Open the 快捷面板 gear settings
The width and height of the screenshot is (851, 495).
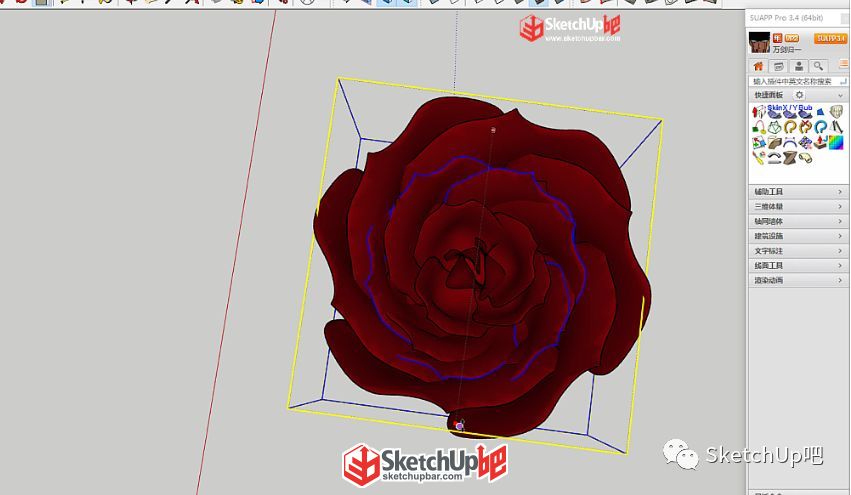pos(799,95)
